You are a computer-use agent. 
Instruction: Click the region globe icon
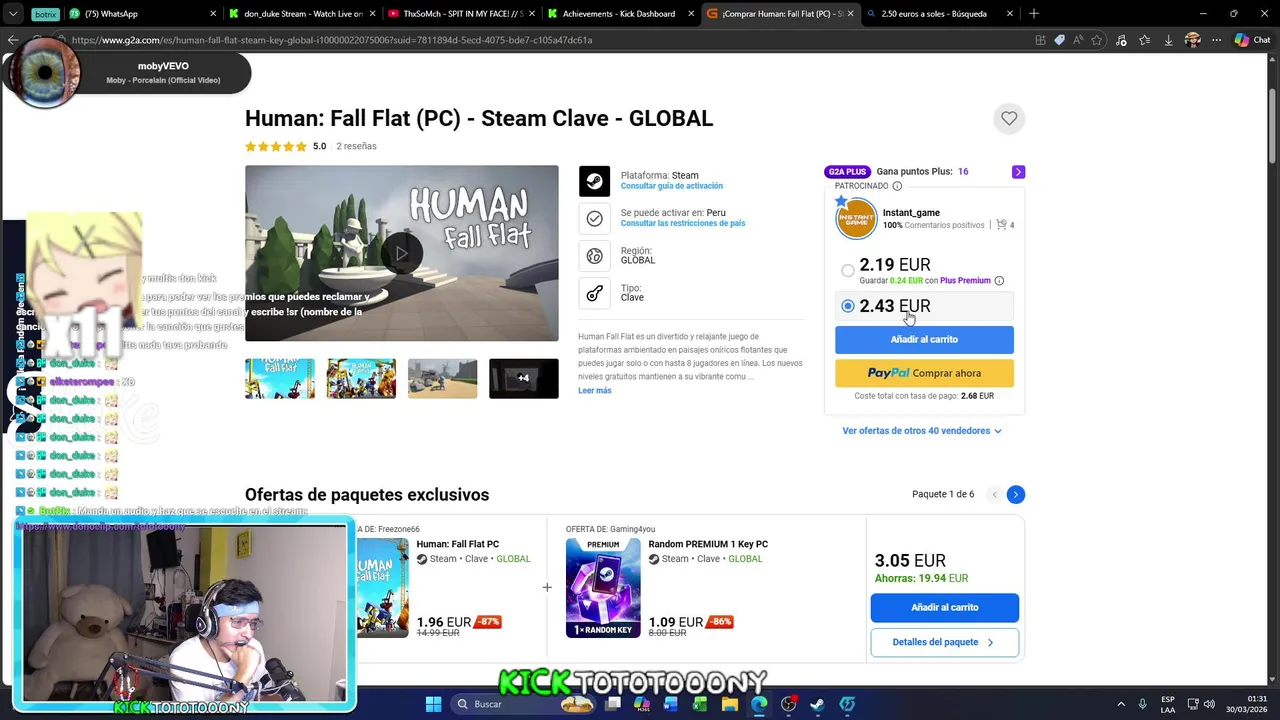click(x=594, y=256)
